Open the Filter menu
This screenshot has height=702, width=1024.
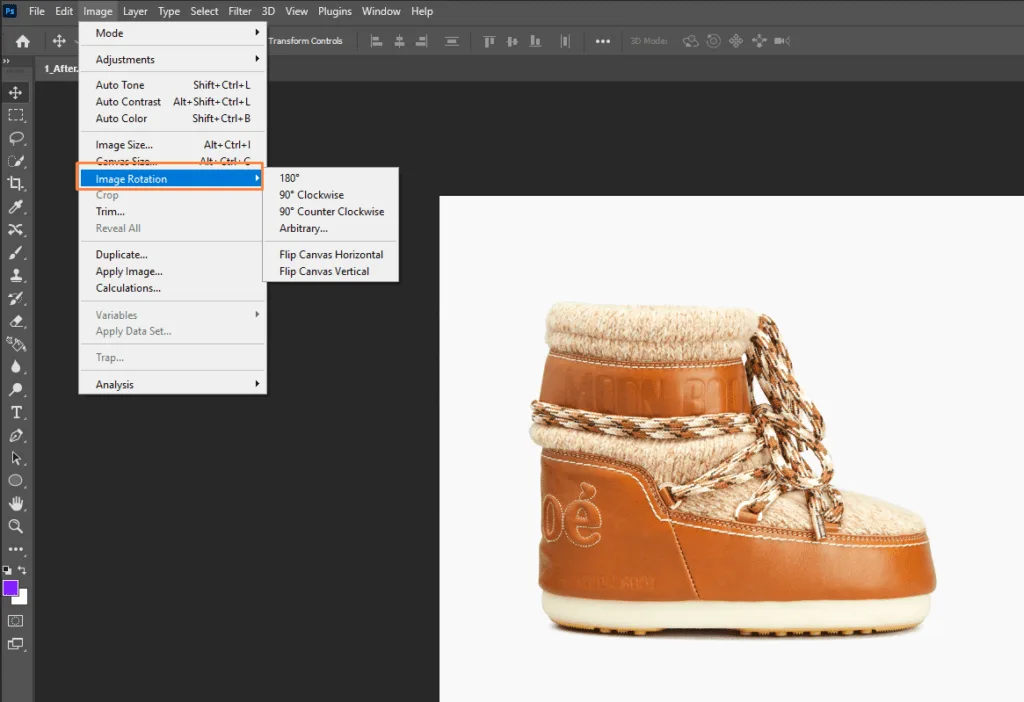click(x=239, y=11)
